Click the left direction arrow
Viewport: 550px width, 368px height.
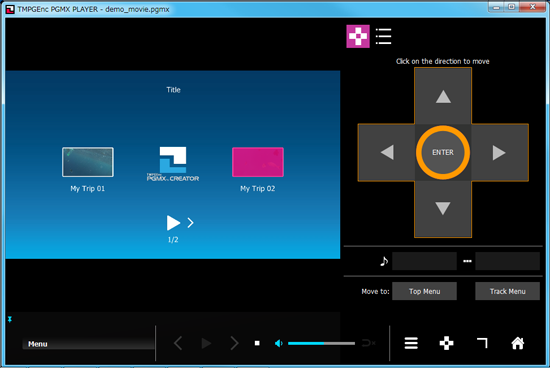(x=387, y=152)
